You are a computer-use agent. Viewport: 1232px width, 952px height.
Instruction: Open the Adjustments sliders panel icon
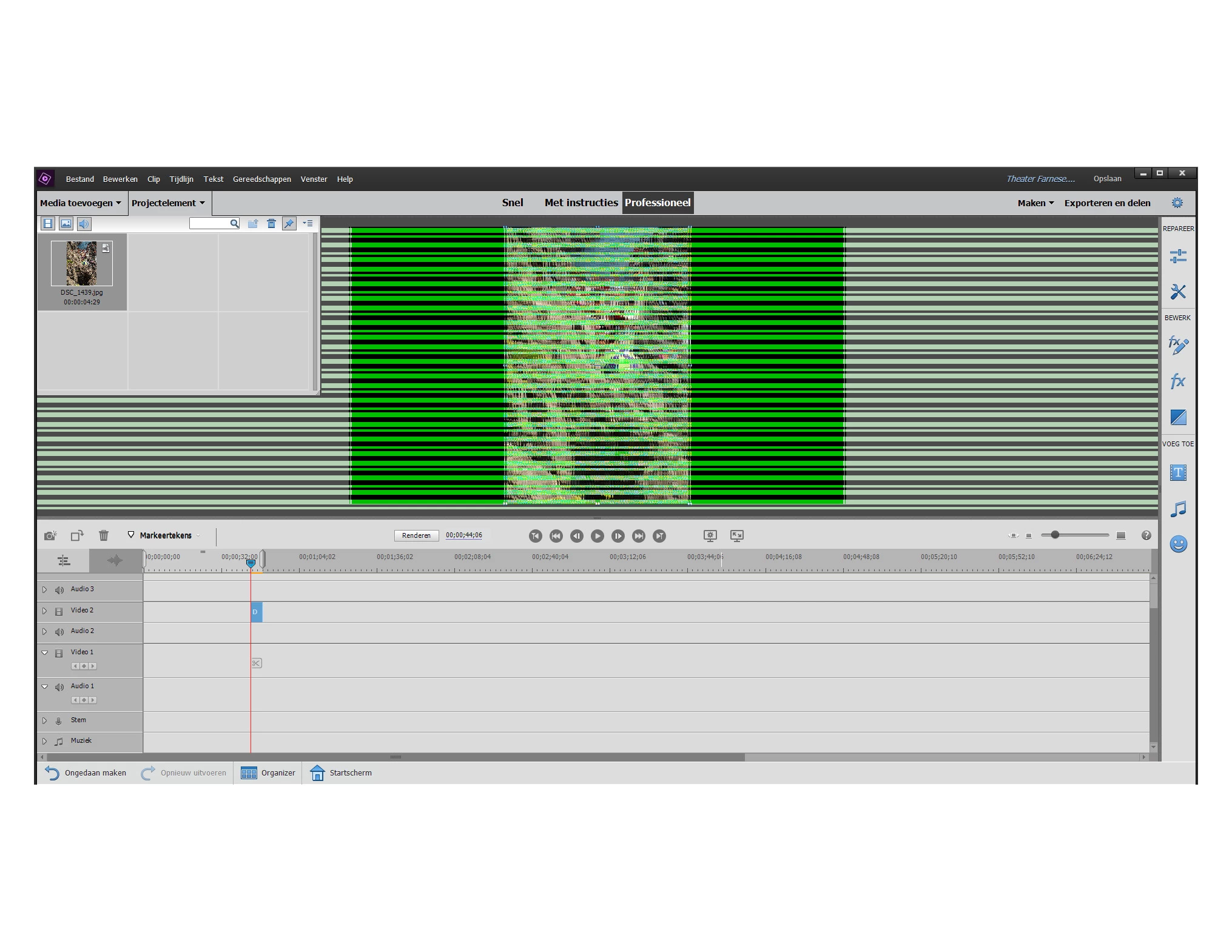coord(1177,256)
